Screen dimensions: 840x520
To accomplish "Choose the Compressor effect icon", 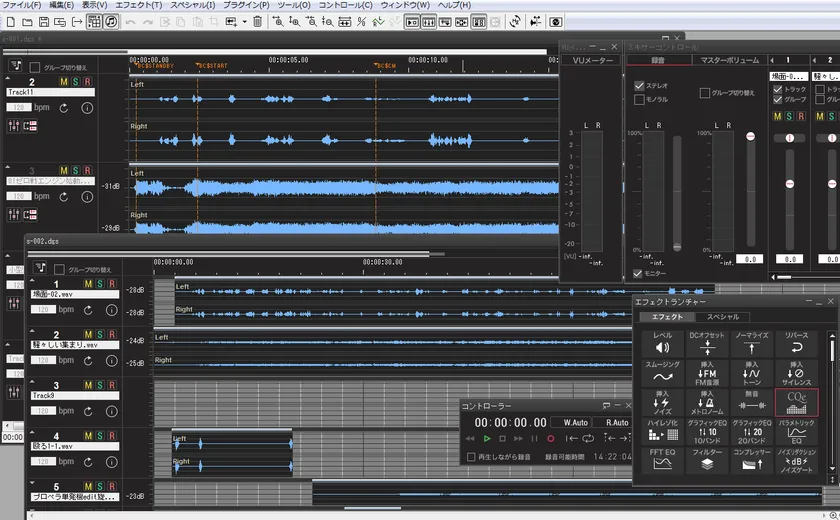I will 754,462.
